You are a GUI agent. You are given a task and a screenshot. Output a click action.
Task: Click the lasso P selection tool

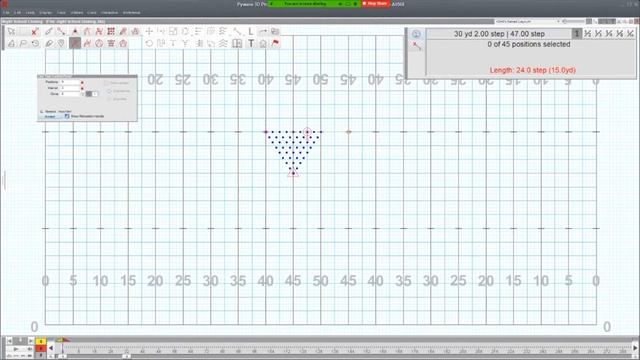[23, 43]
